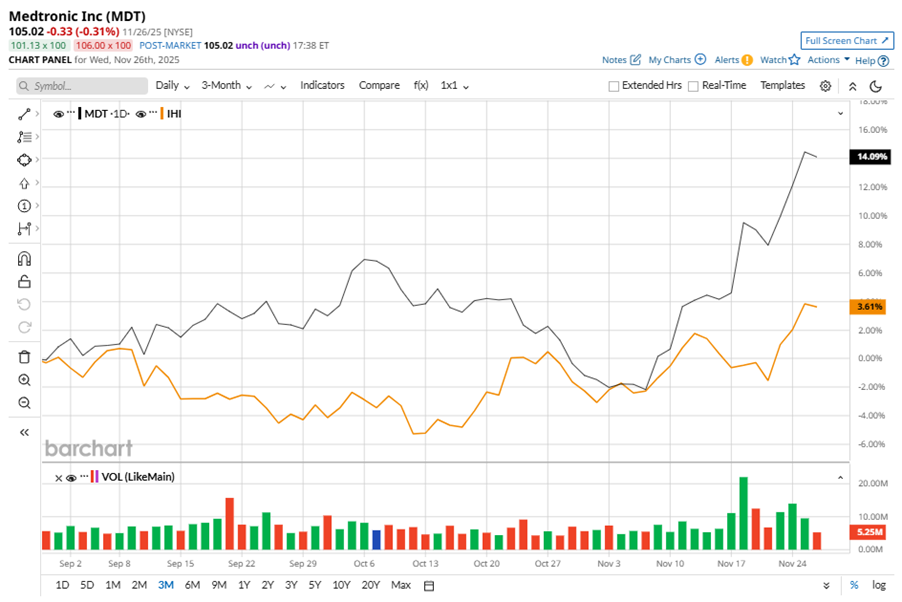902x602 pixels.
Task: Remove the VOL indicator with X
Action: click(x=58, y=478)
